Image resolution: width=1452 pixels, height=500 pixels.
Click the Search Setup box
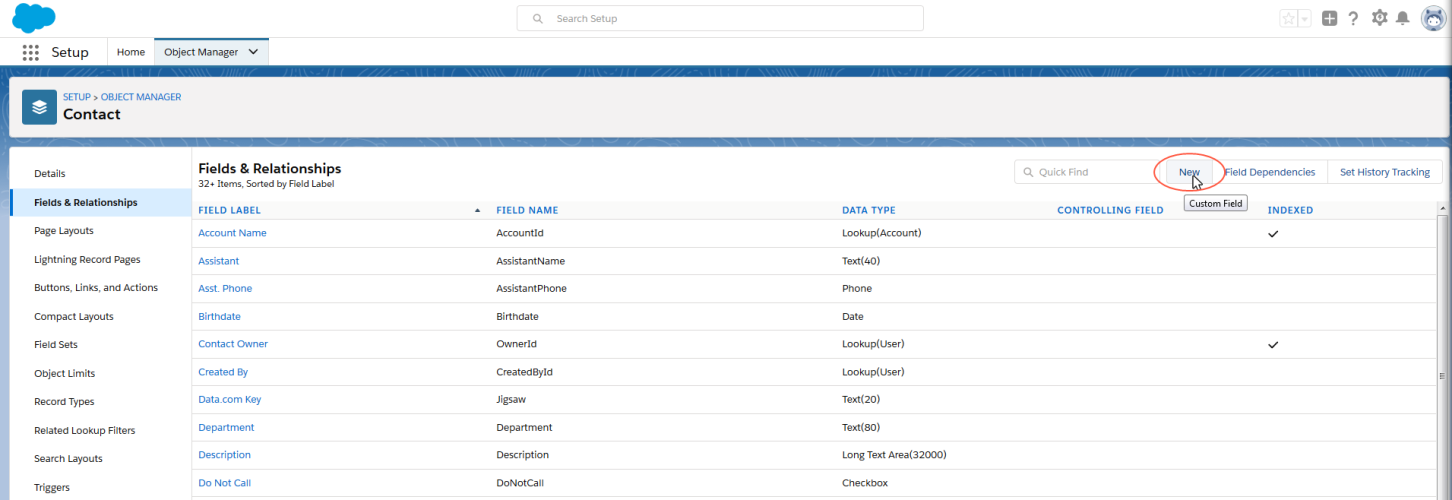tap(720, 18)
